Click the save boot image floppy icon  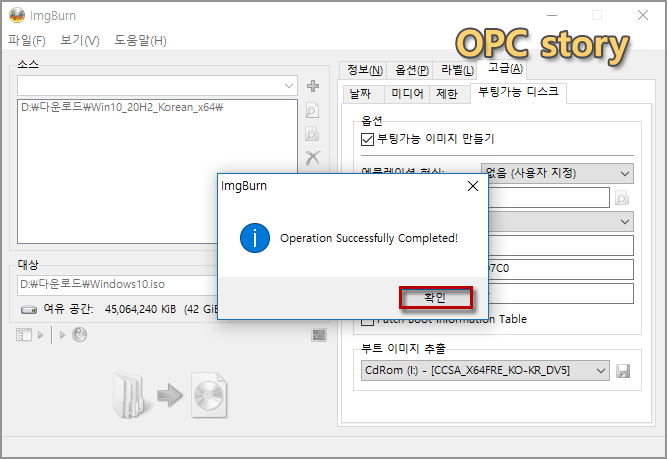[623, 371]
